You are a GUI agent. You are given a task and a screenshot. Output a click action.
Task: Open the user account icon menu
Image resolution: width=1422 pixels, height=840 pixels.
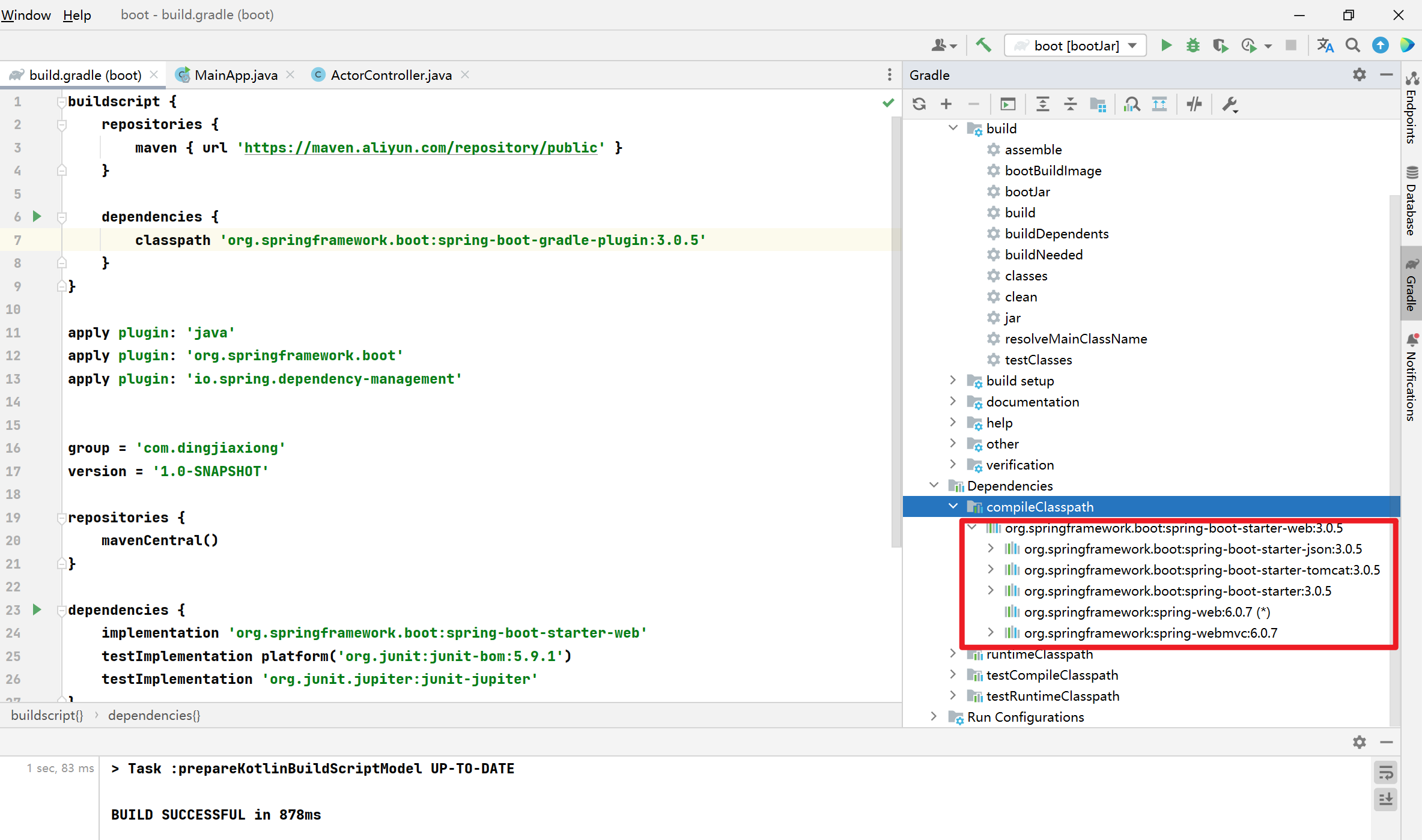point(944,45)
